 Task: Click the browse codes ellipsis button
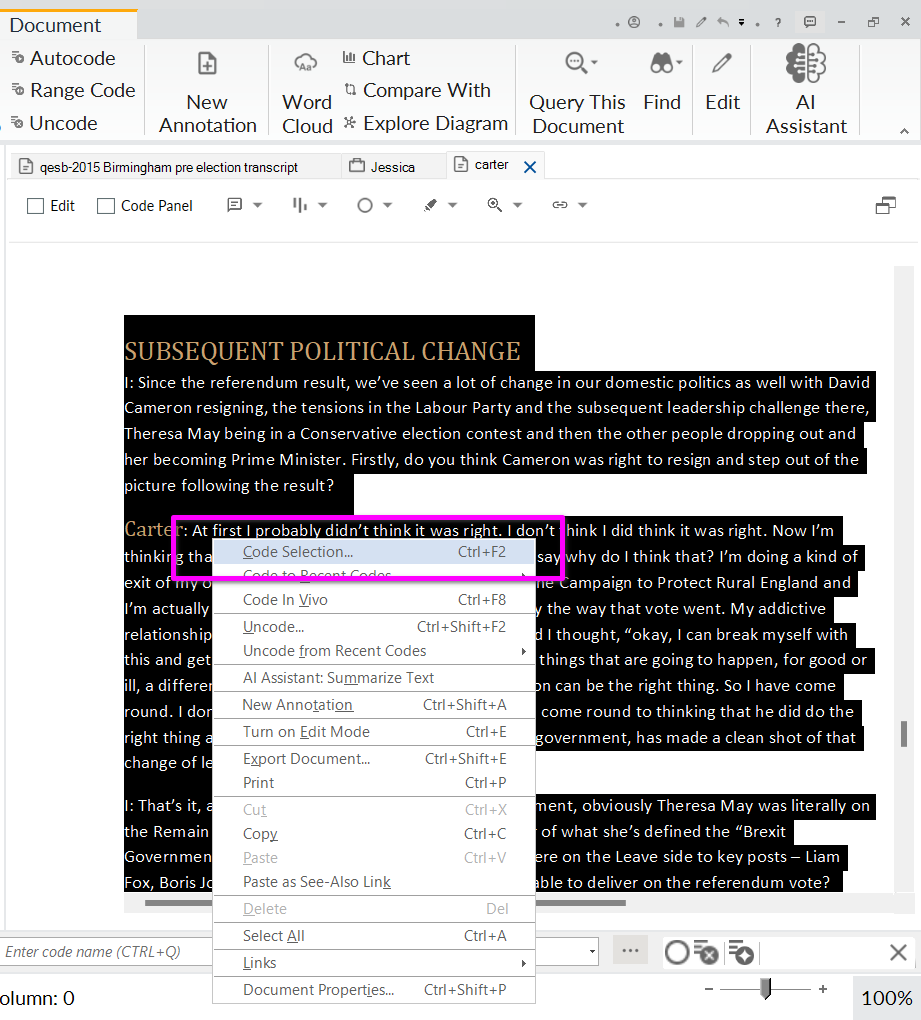(630, 950)
